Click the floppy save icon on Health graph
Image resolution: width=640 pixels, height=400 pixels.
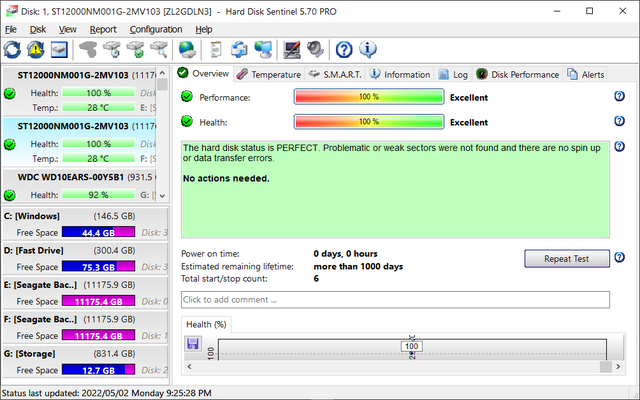[193, 344]
